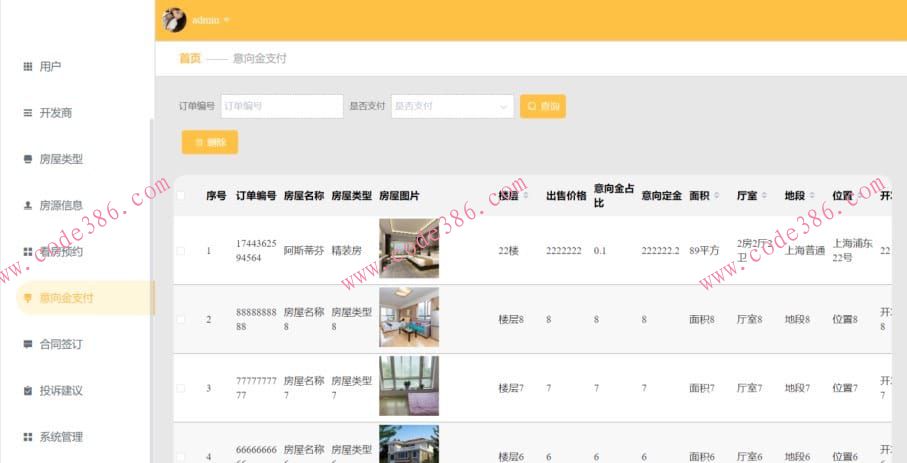907x463 pixels.
Task: Click the 22楼 floor cell
Action: pos(508,251)
